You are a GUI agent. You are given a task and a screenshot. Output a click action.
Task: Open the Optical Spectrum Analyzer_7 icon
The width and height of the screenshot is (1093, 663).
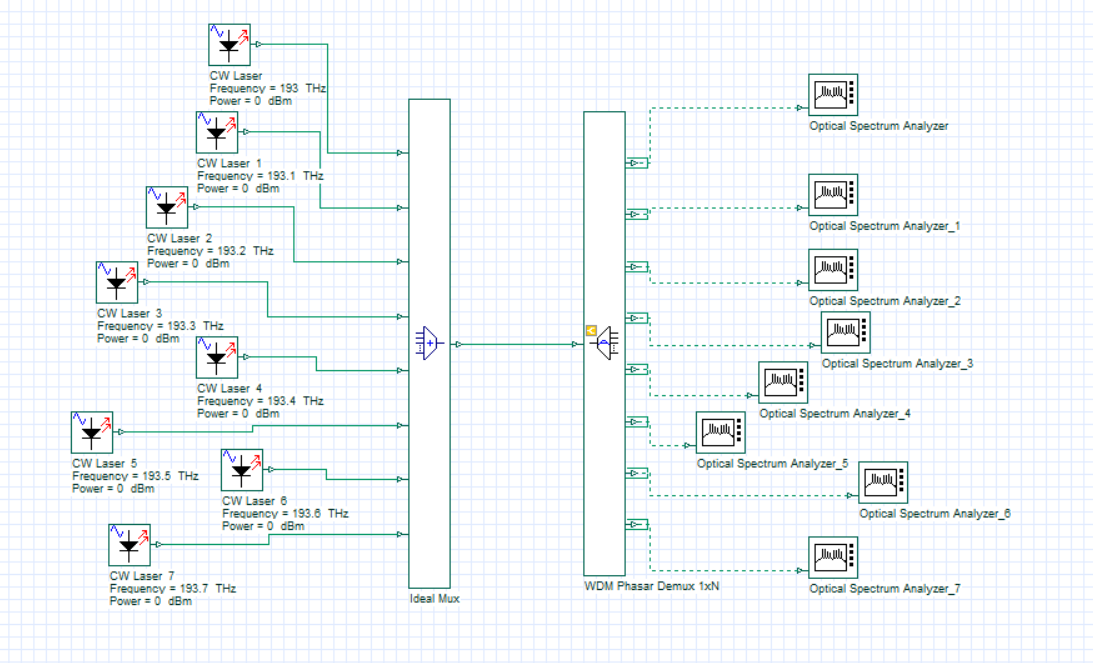pos(832,558)
